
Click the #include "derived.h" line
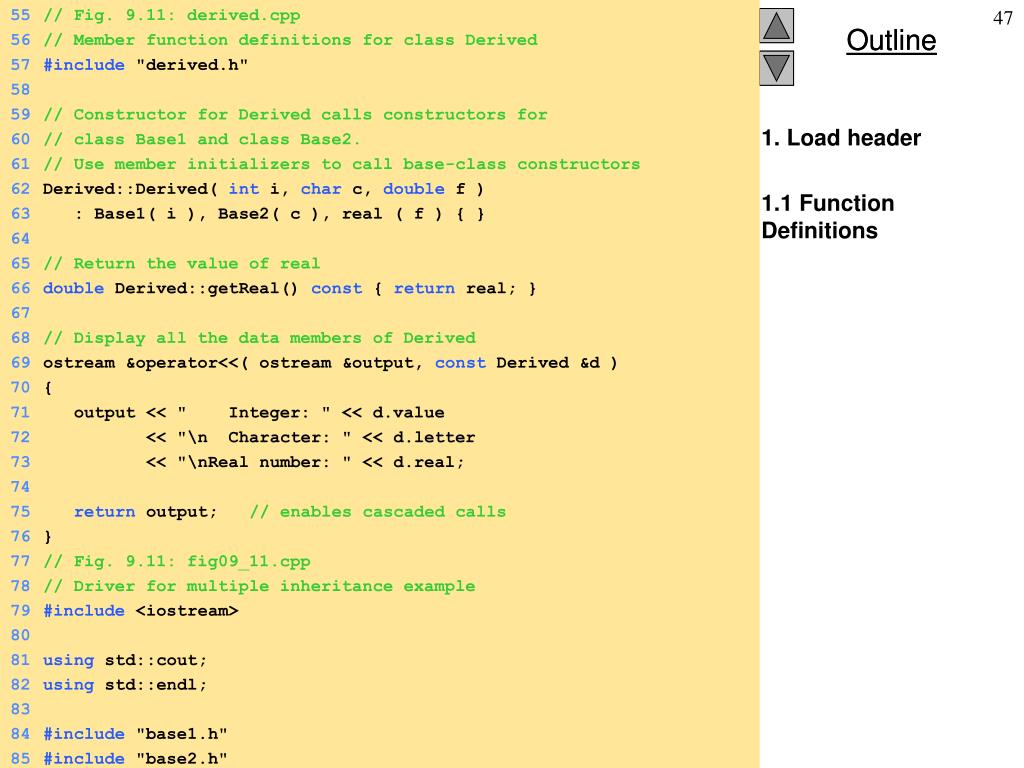(x=146, y=65)
